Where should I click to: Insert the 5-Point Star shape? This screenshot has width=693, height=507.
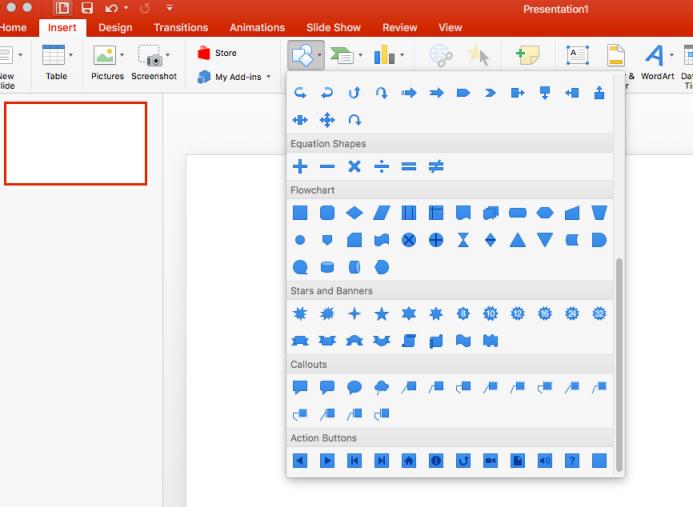click(381, 314)
